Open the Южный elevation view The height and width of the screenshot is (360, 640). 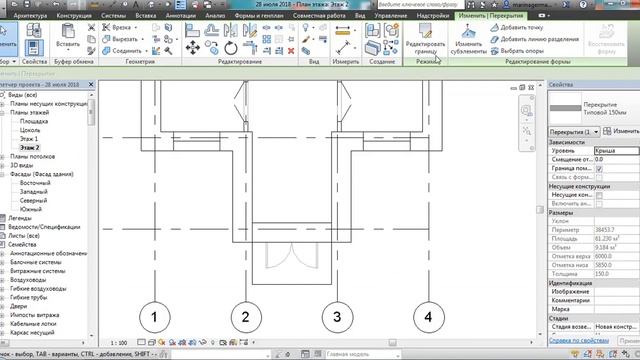pos(31,209)
